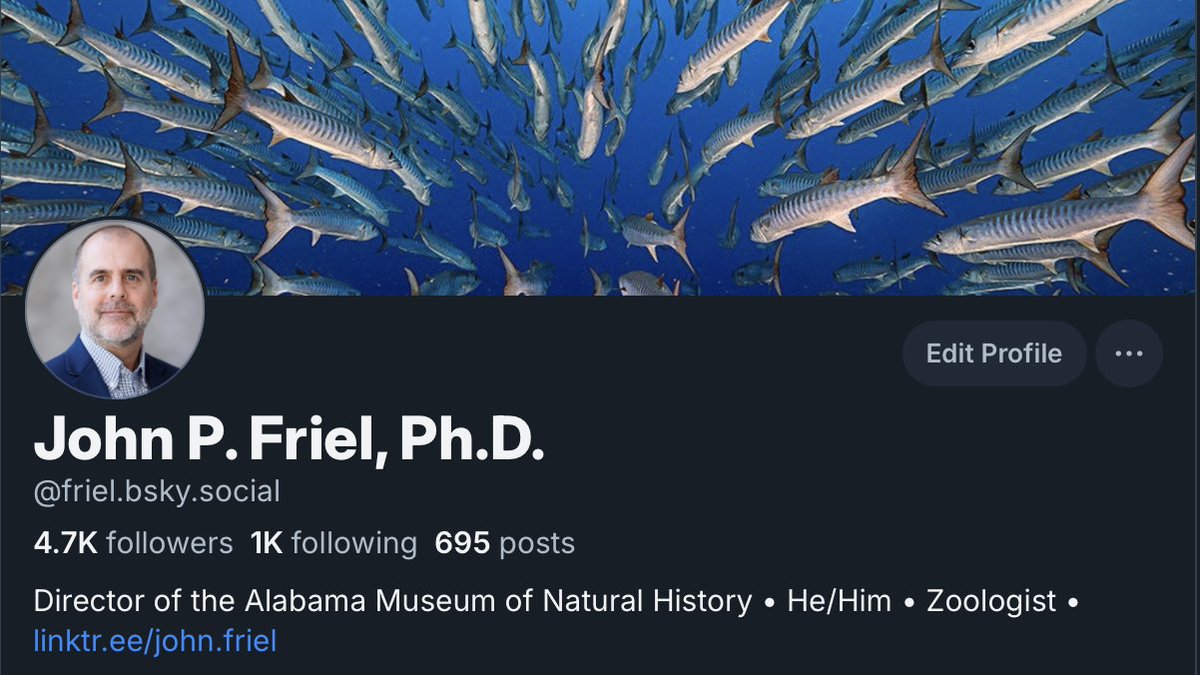Click the 4.7K follower number

[65, 543]
